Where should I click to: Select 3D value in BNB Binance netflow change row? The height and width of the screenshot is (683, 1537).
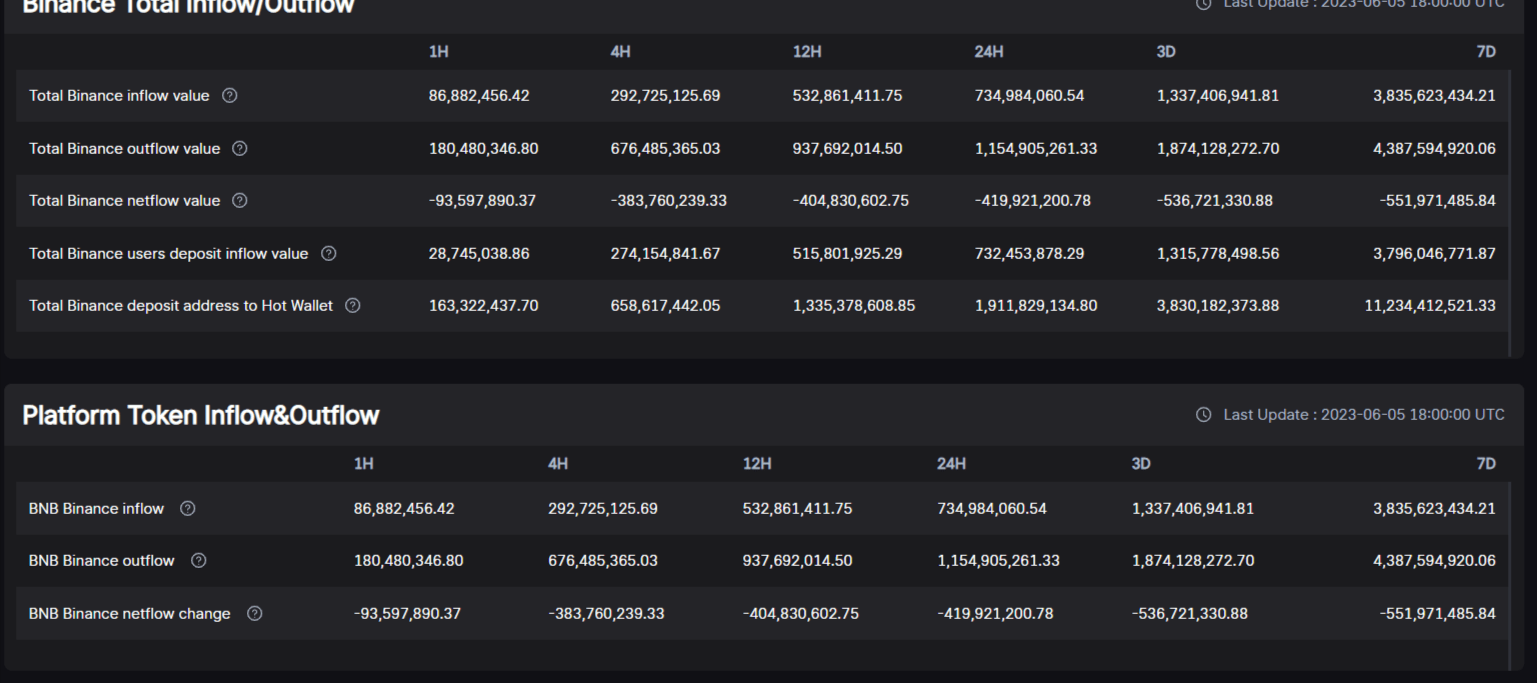tap(1189, 613)
